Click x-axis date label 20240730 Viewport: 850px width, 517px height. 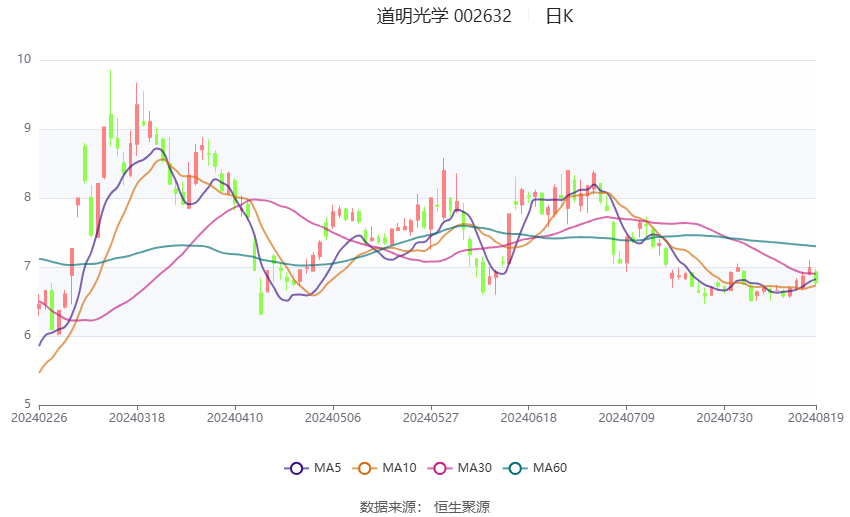pyautogui.click(x=724, y=418)
